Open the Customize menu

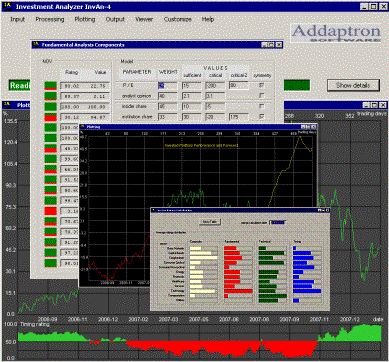178,19
